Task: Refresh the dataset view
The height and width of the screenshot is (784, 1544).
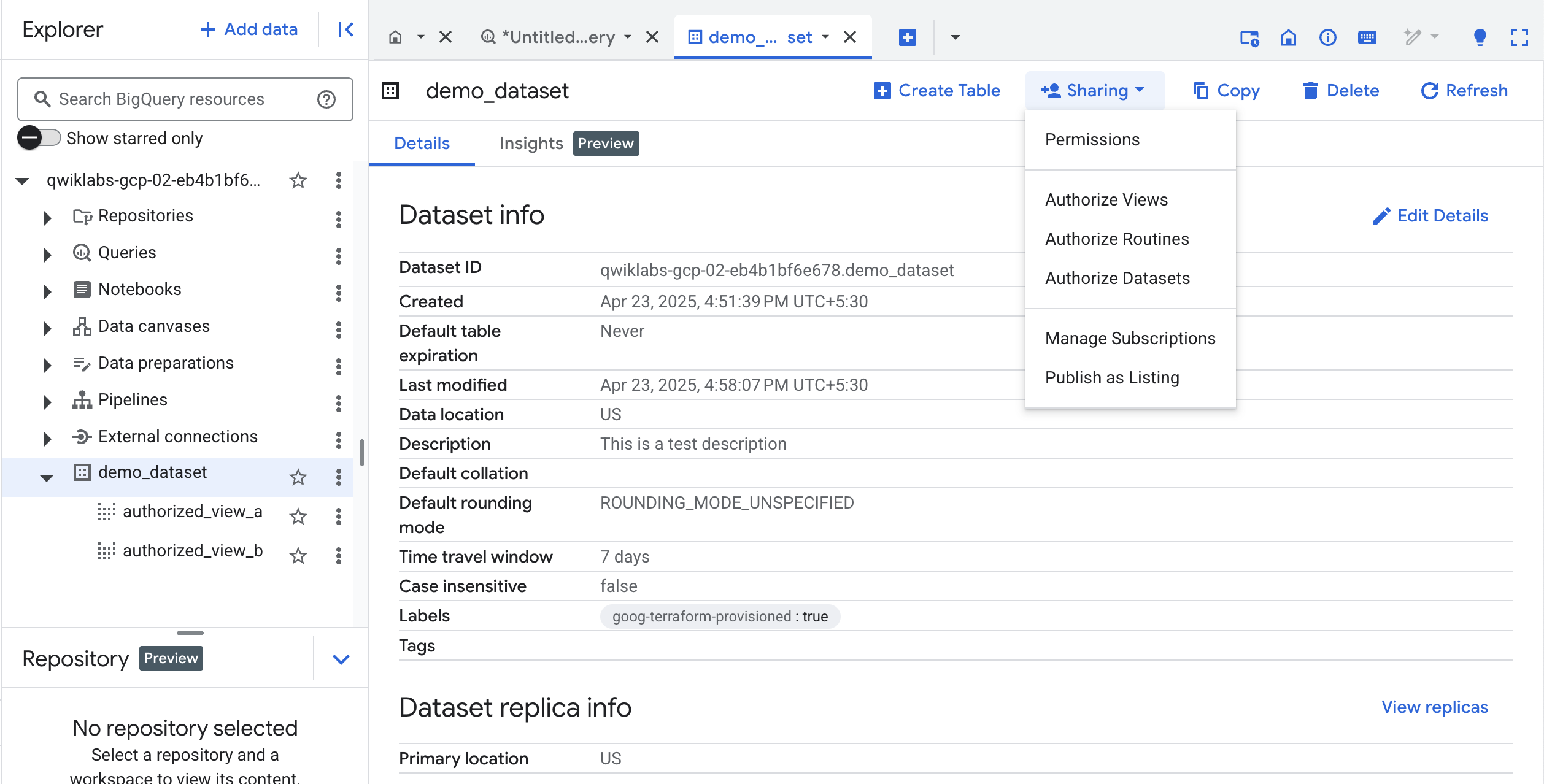Action: tap(1464, 91)
